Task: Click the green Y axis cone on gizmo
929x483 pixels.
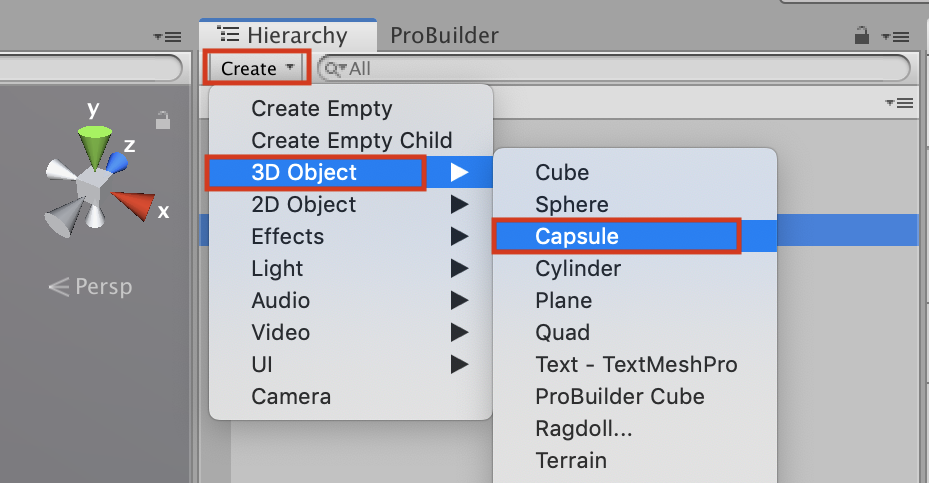Action: 96,145
